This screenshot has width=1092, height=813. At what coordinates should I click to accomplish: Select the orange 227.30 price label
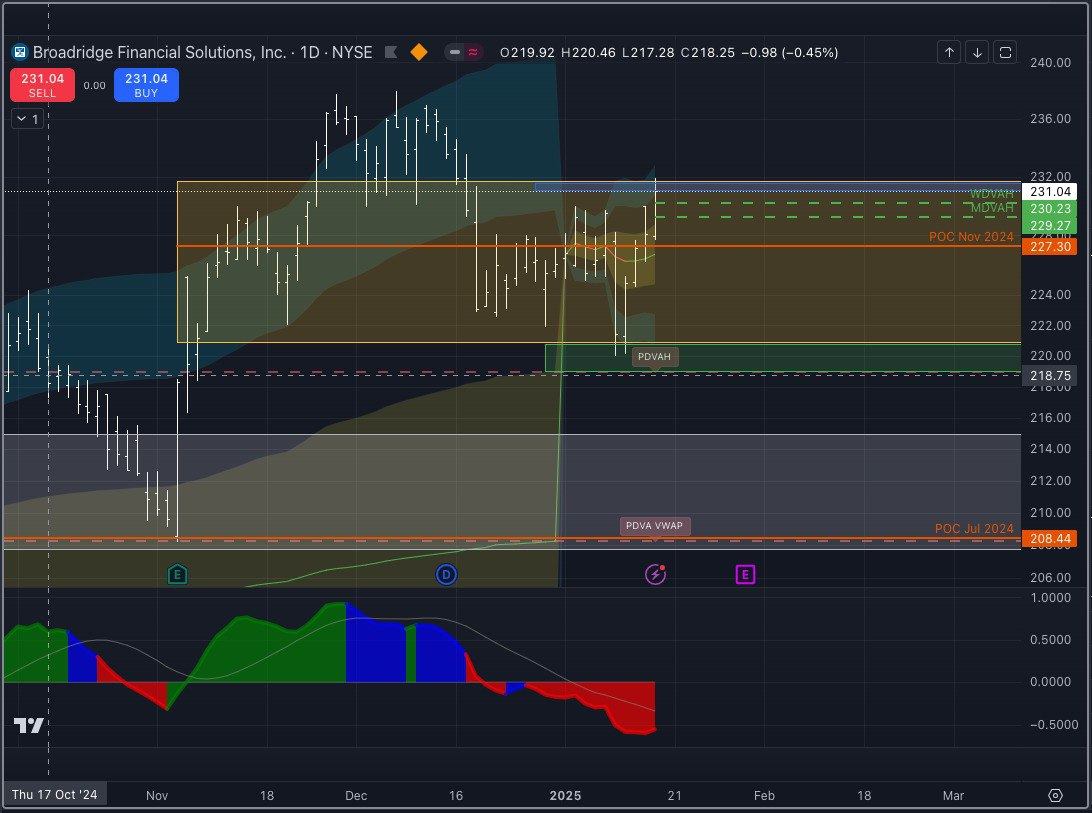(x=1047, y=246)
